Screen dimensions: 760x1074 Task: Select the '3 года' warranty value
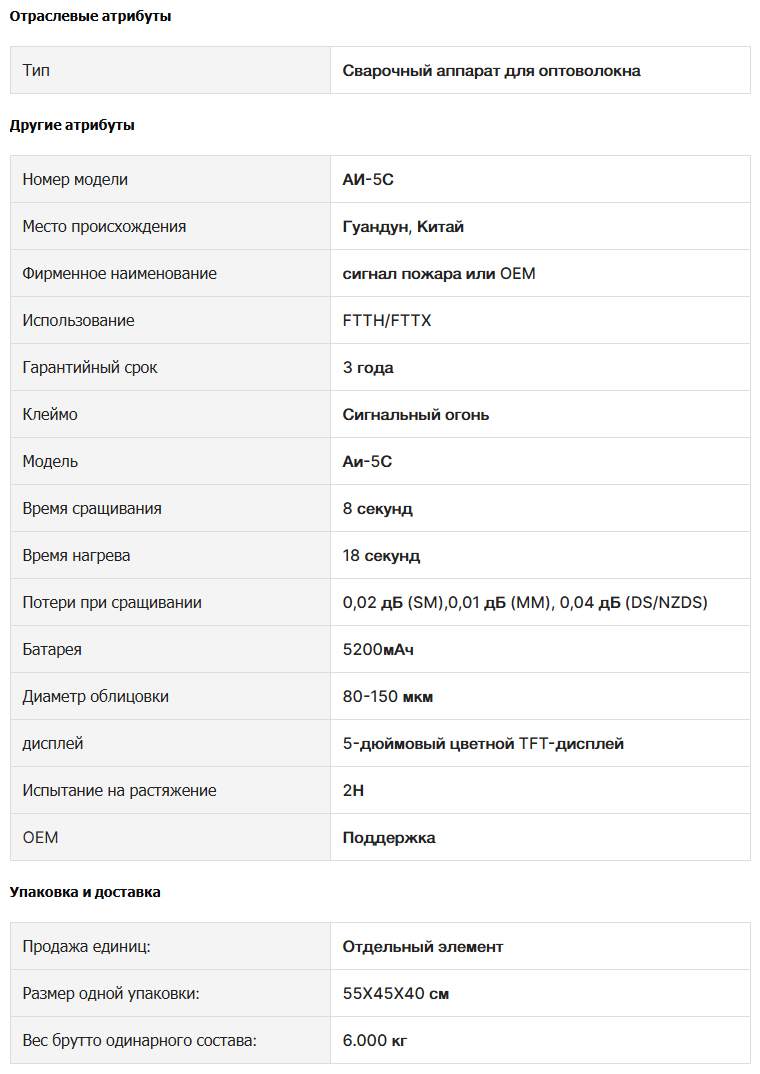pyautogui.click(x=368, y=368)
